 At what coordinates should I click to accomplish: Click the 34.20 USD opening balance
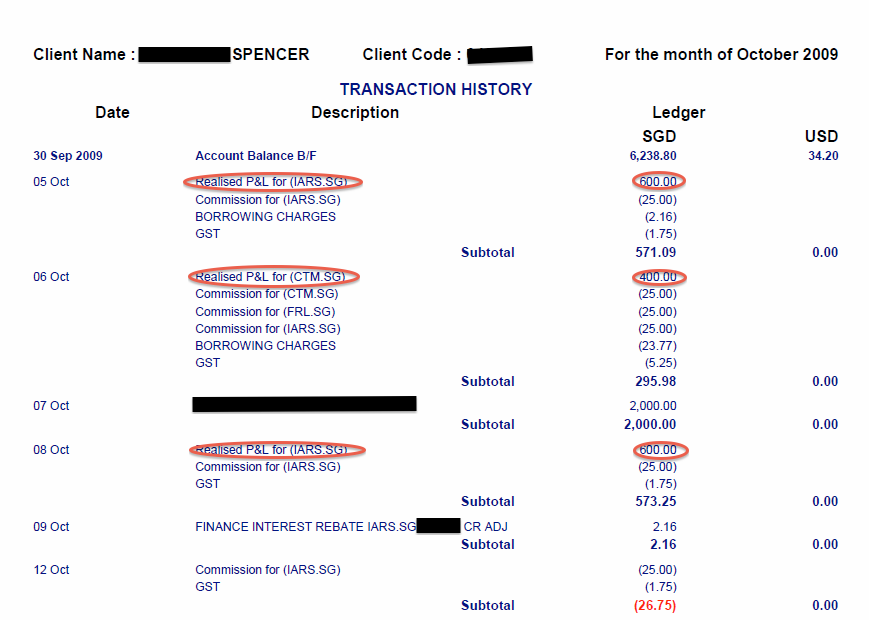point(822,156)
